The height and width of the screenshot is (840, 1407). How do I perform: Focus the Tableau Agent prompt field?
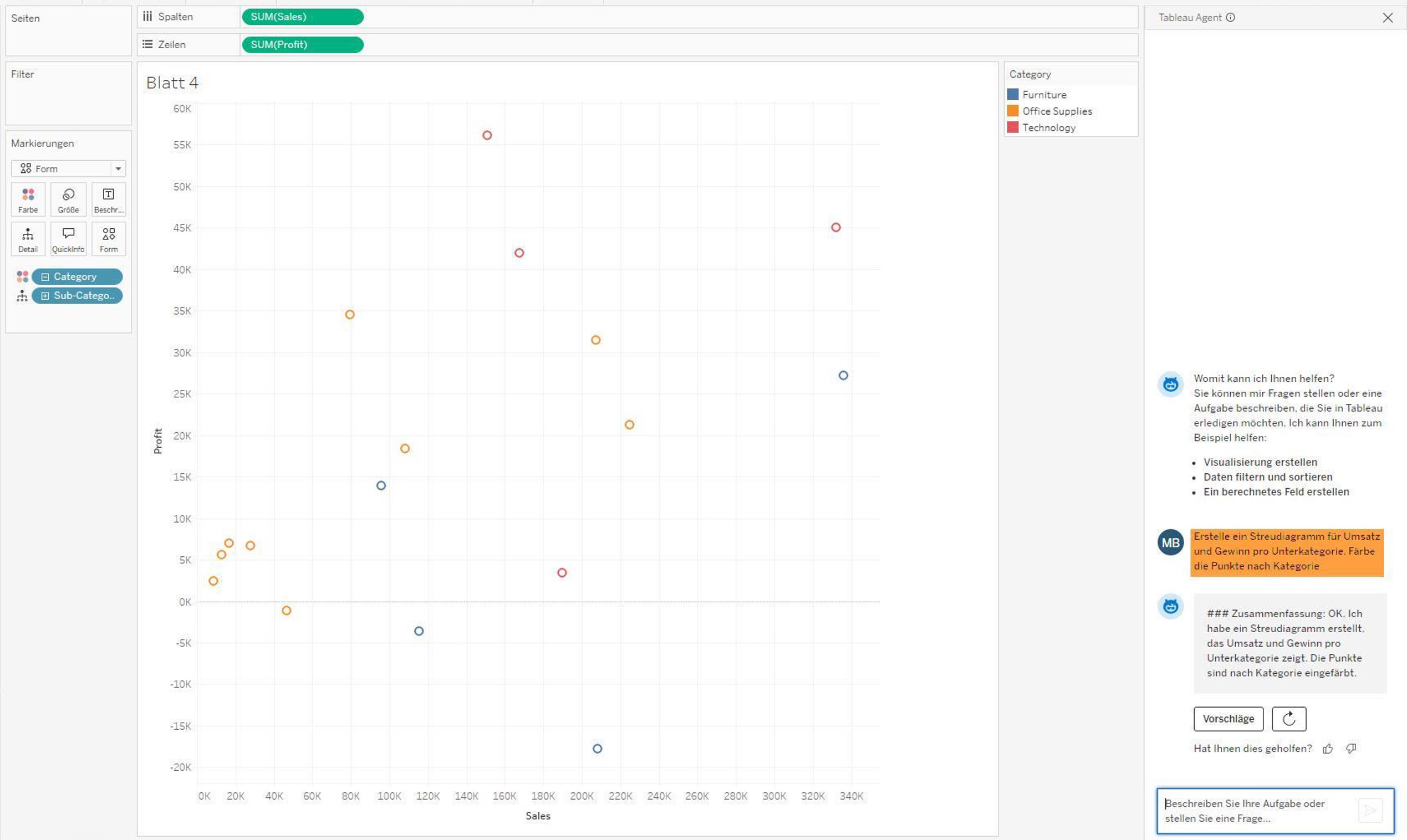[x=1257, y=811]
